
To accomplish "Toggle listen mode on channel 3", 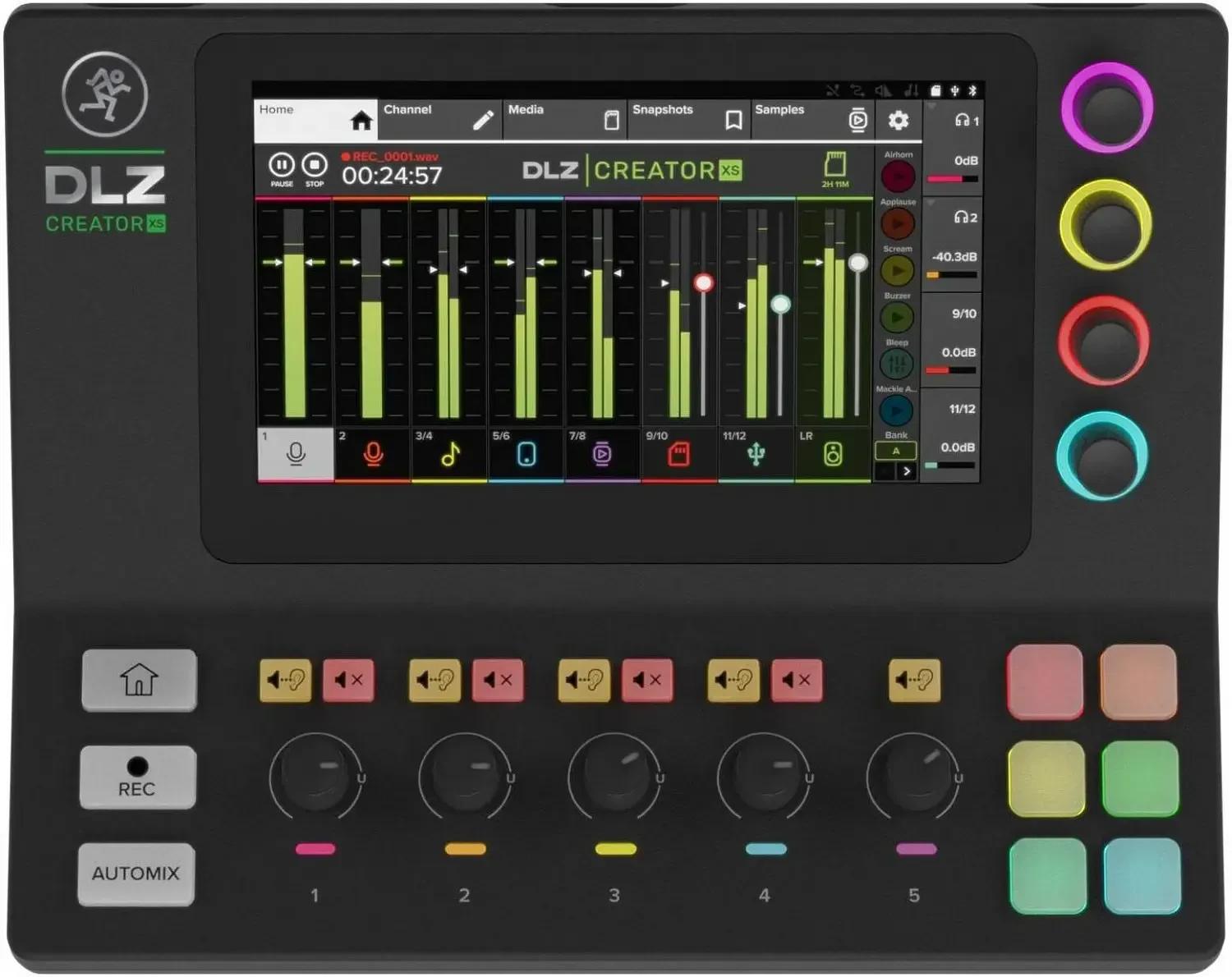I will [x=583, y=679].
